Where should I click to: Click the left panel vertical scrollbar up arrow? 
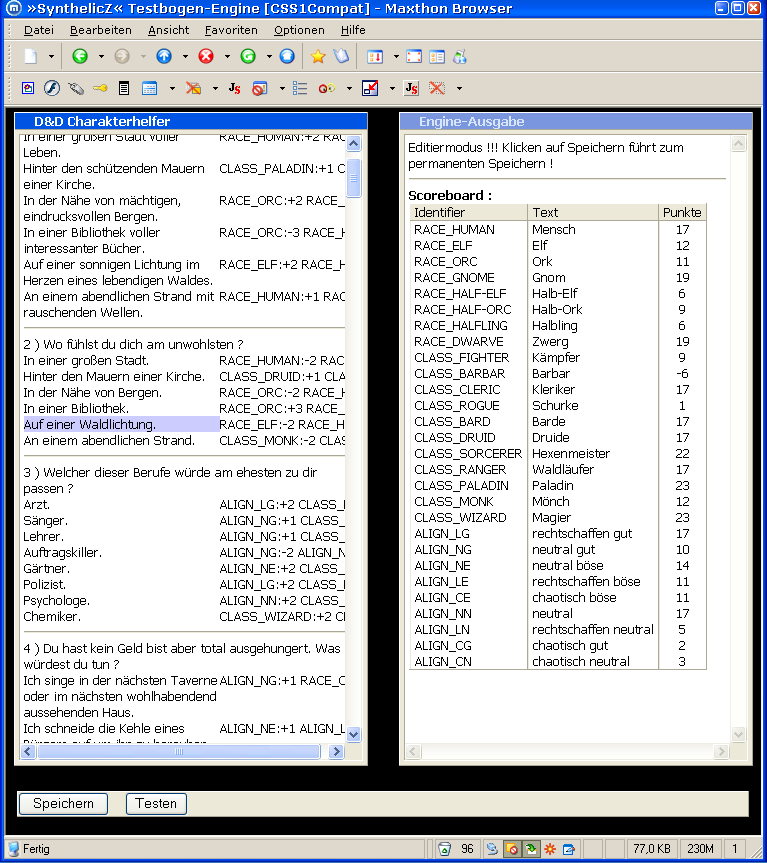pyautogui.click(x=354, y=144)
